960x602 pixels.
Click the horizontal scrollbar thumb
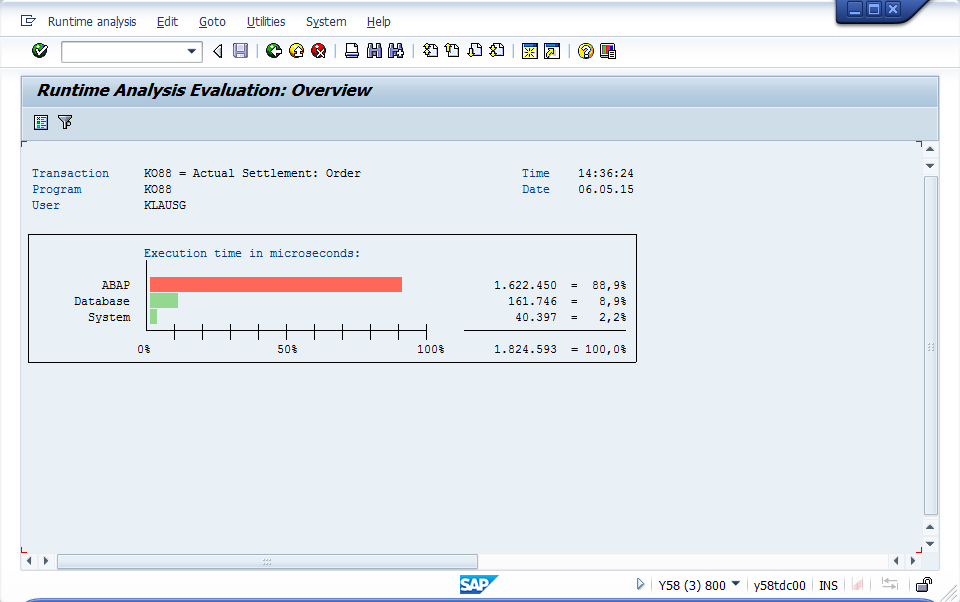(x=267, y=561)
